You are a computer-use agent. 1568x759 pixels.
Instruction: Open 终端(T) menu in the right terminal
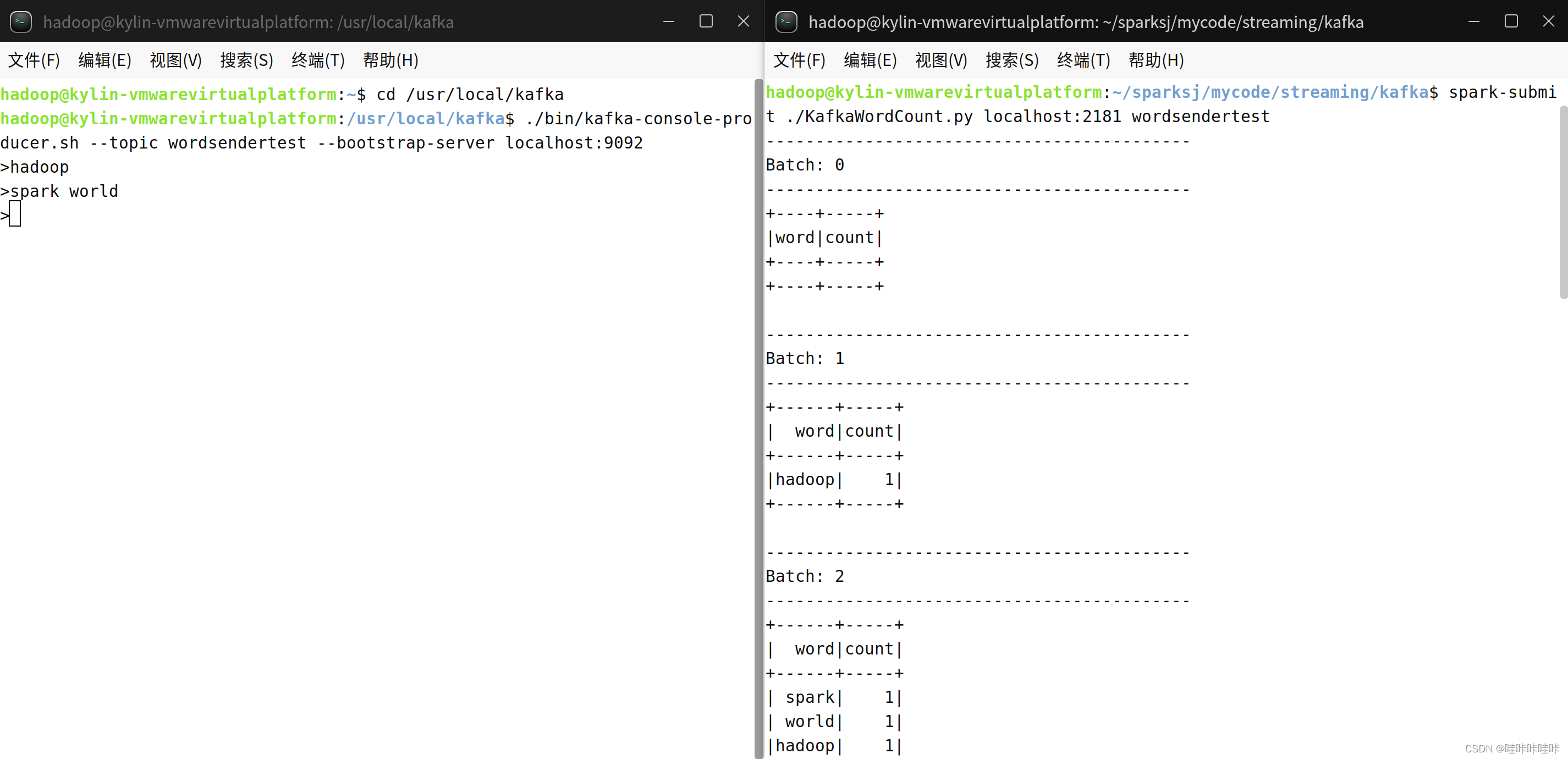tap(1083, 61)
